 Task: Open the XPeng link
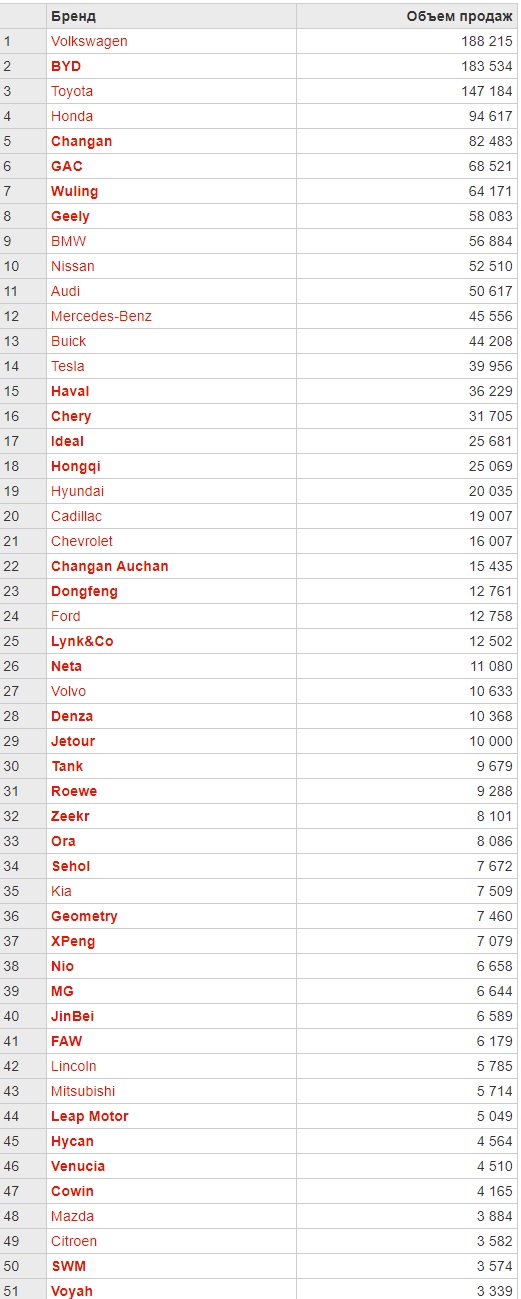click(x=73, y=941)
